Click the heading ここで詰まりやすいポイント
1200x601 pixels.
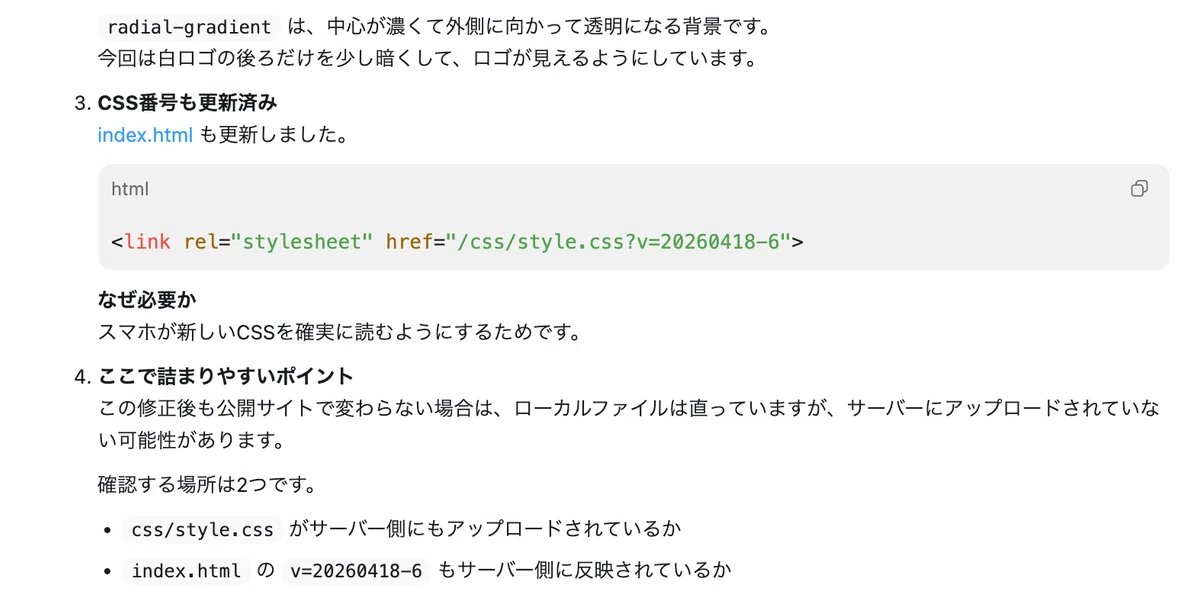click(x=226, y=376)
